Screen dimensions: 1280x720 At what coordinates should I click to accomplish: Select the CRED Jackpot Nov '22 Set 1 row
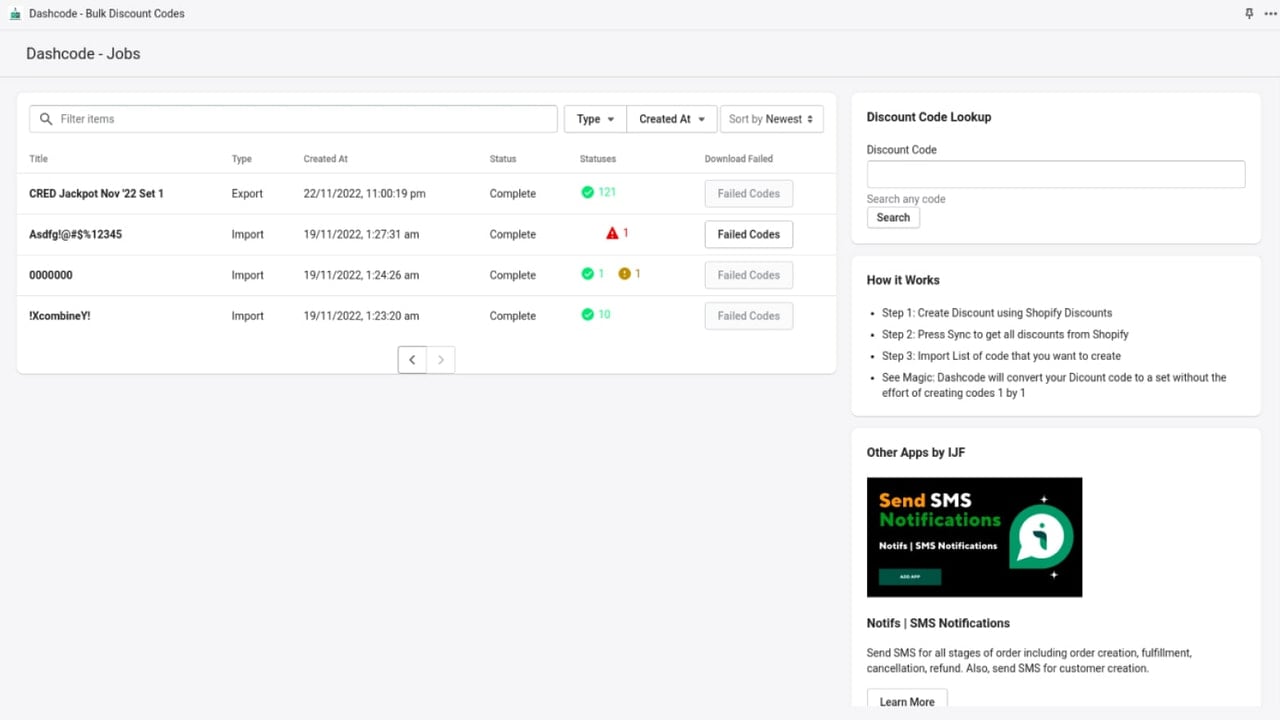[426, 193]
